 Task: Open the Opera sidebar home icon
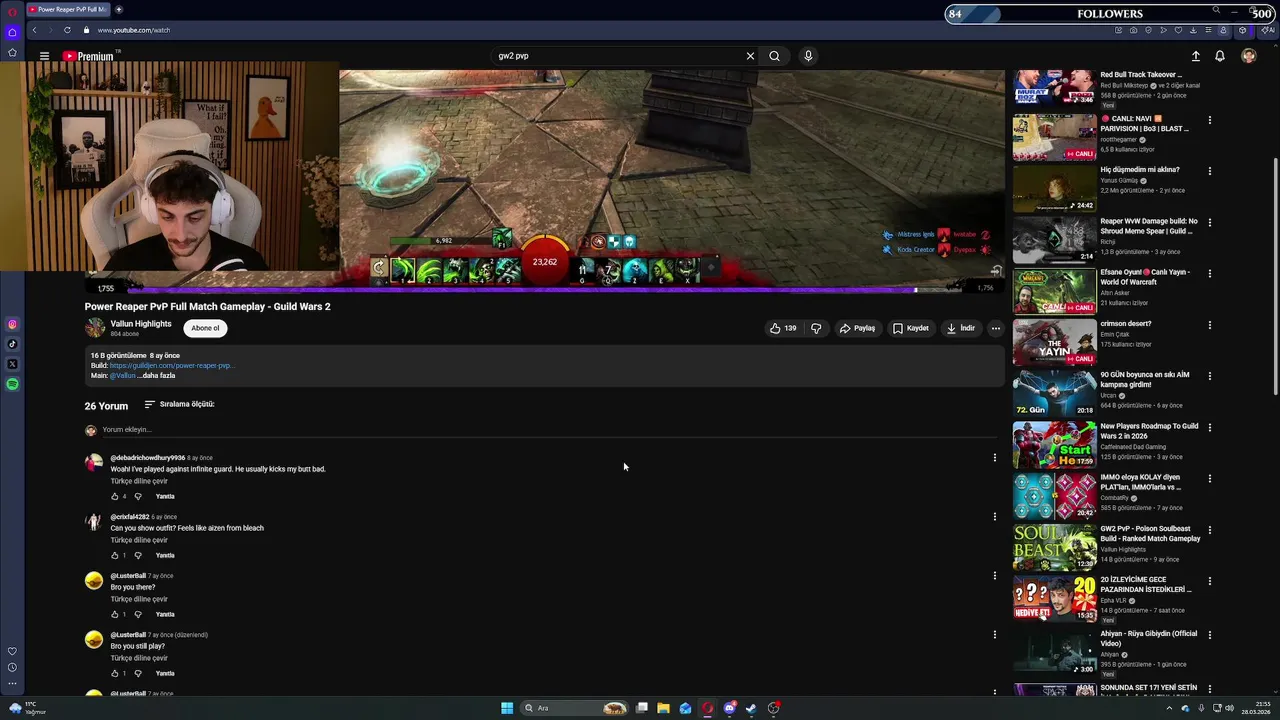(x=12, y=32)
